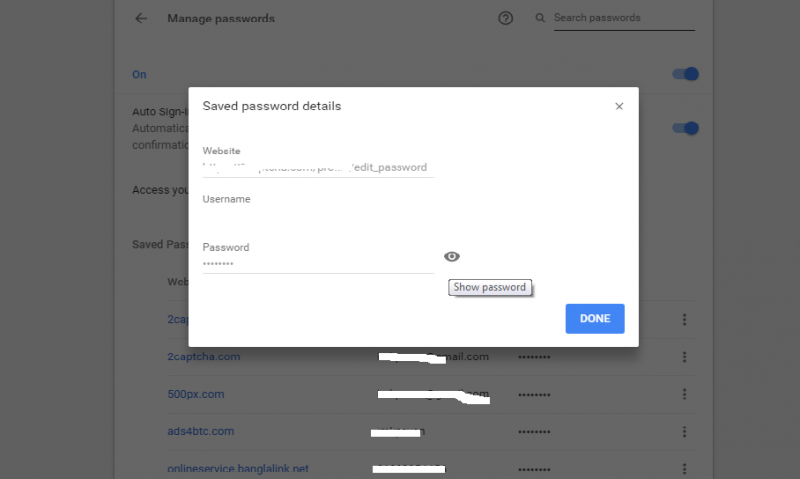Open three-dot menu for ads4btc.com
Image resolution: width=800 pixels, height=479 pixels.
point(685,431)
